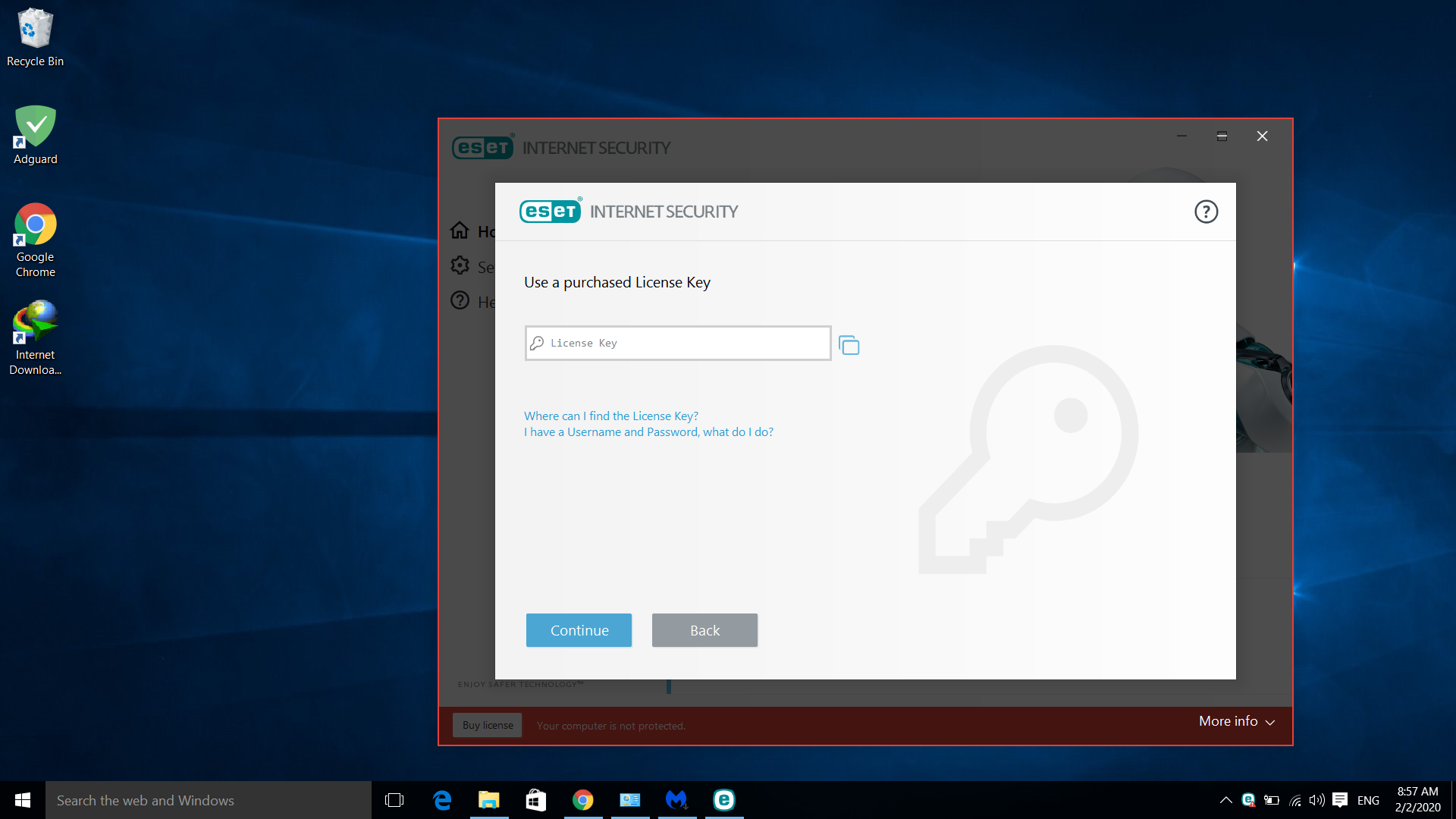Open the Recycle Bin desktop icon
1456x819 pixels.
35,37
